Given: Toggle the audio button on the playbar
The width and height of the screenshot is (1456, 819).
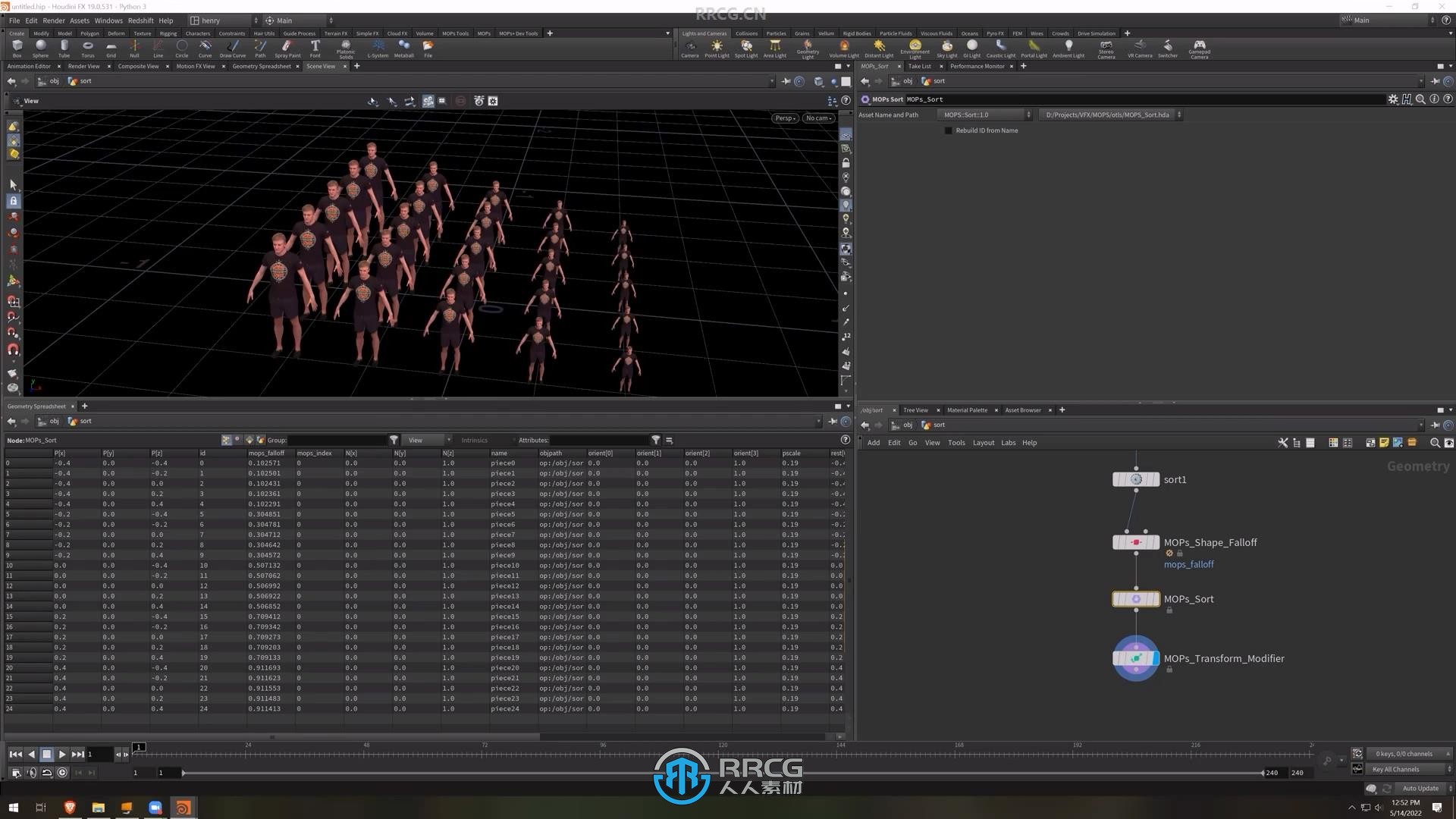Looking at the screenshot, I should point(31,773).
